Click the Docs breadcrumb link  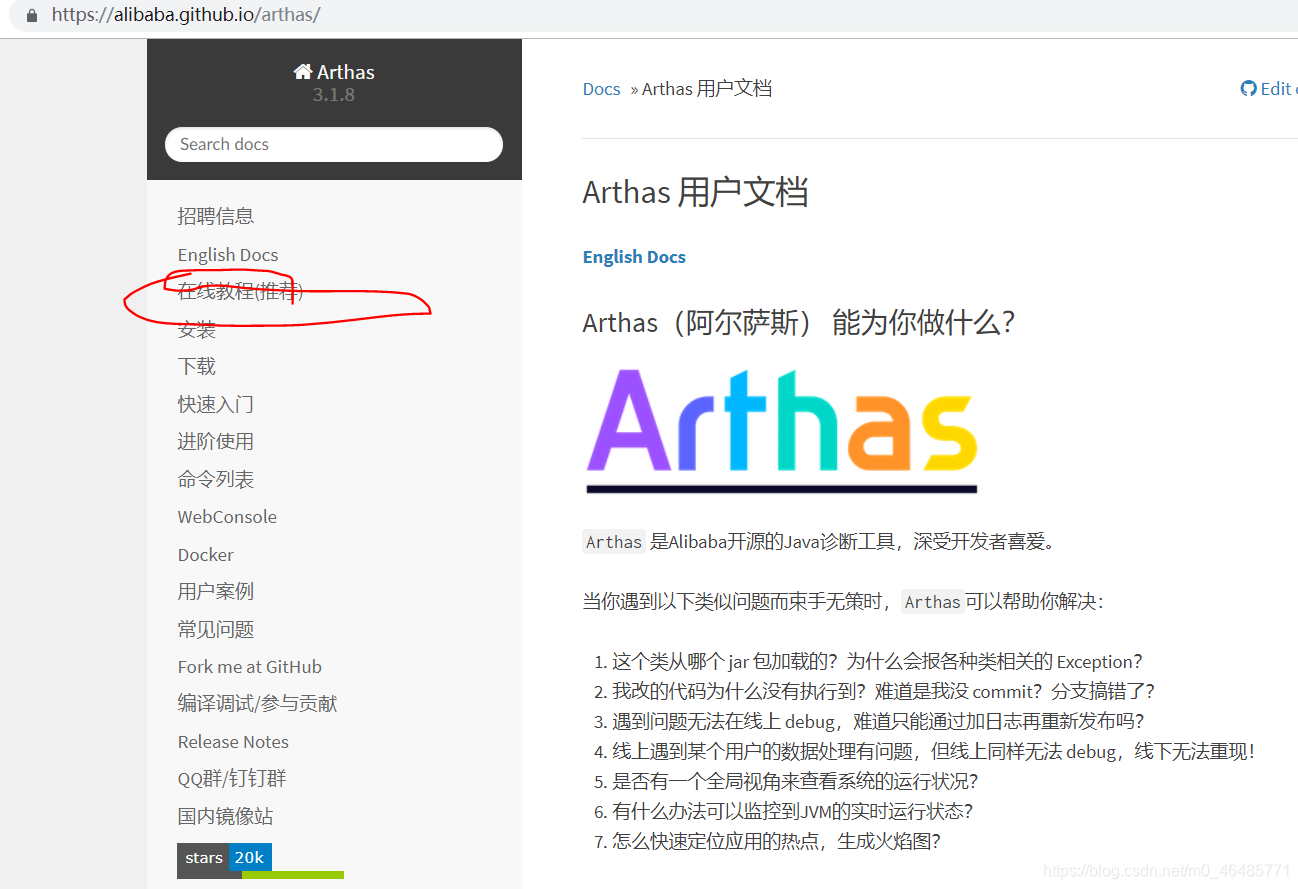[602, 89]
